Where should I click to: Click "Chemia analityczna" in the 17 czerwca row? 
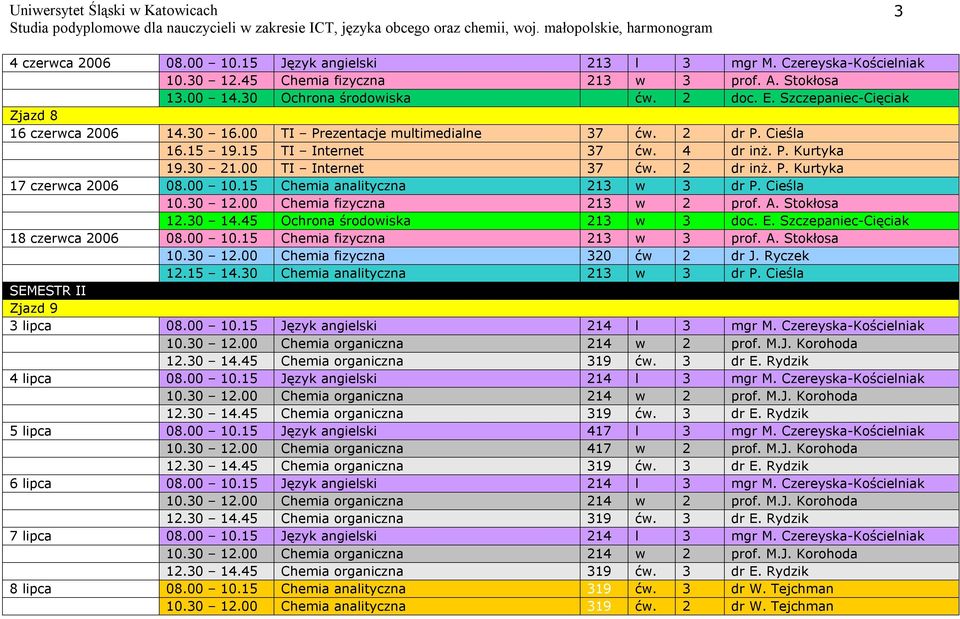(x=343, y=186)
